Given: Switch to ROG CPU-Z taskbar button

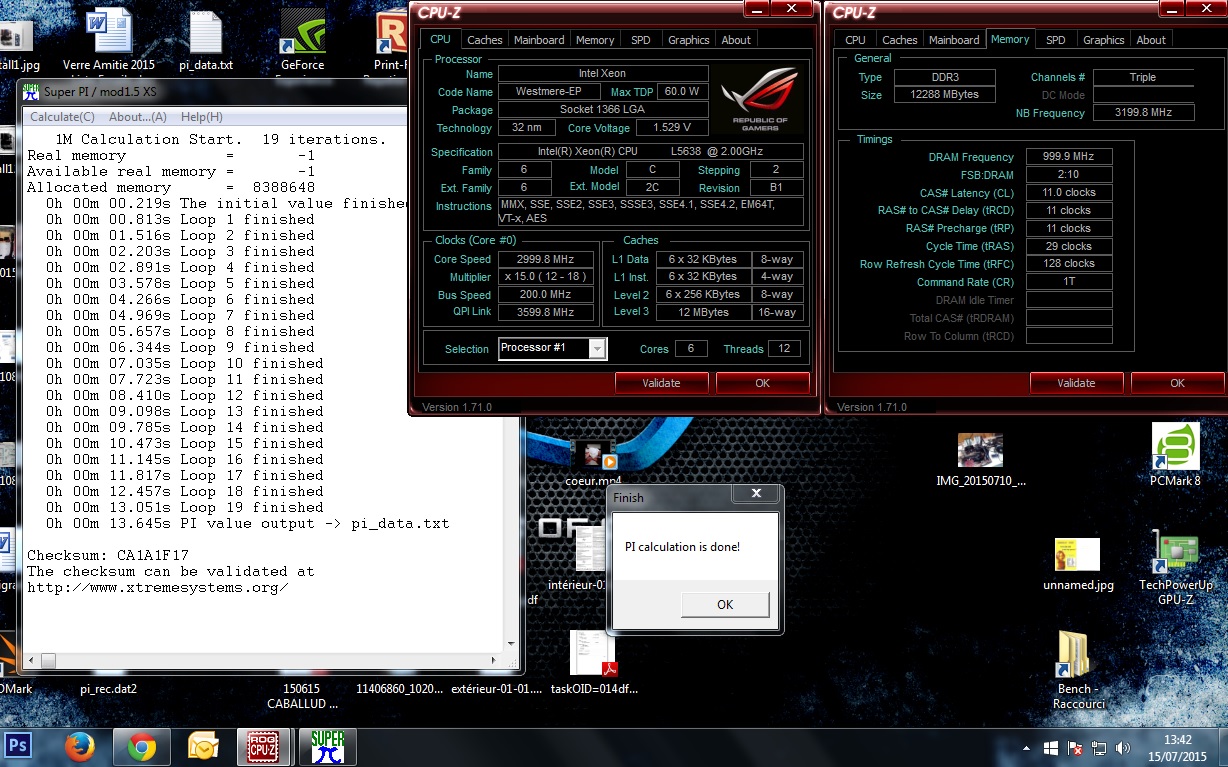Looking at the screenshot, I should [265, 746].
